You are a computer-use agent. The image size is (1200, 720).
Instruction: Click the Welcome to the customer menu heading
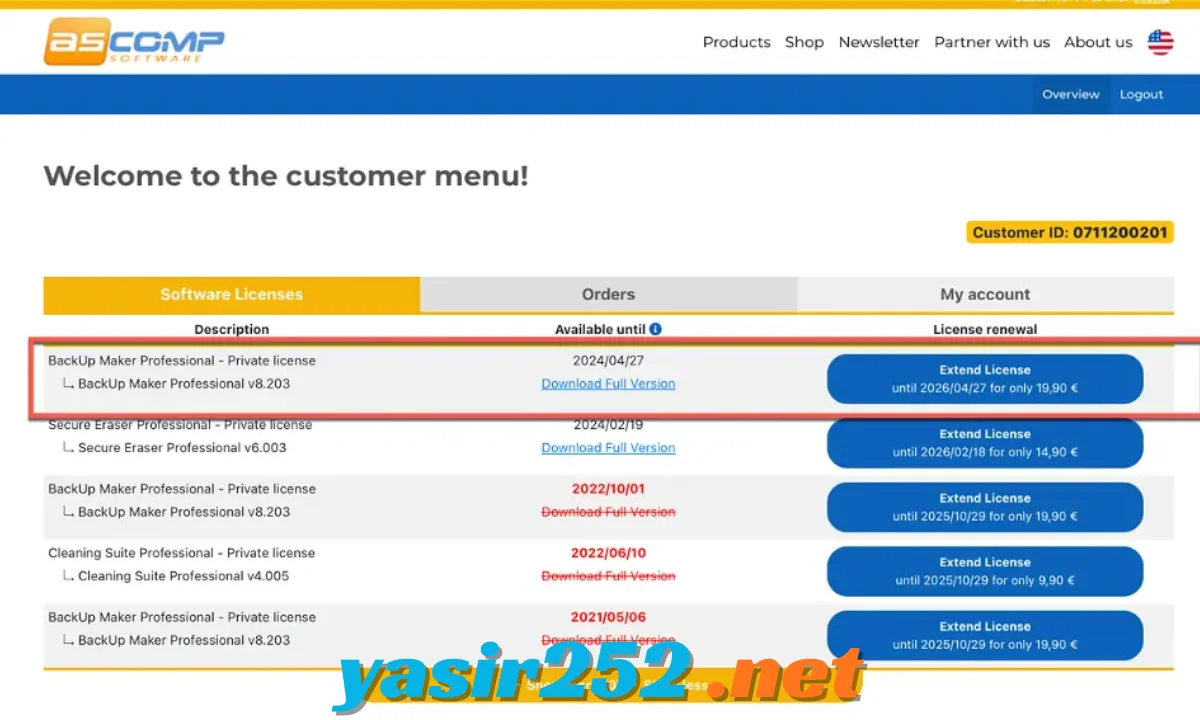(286, 176)
